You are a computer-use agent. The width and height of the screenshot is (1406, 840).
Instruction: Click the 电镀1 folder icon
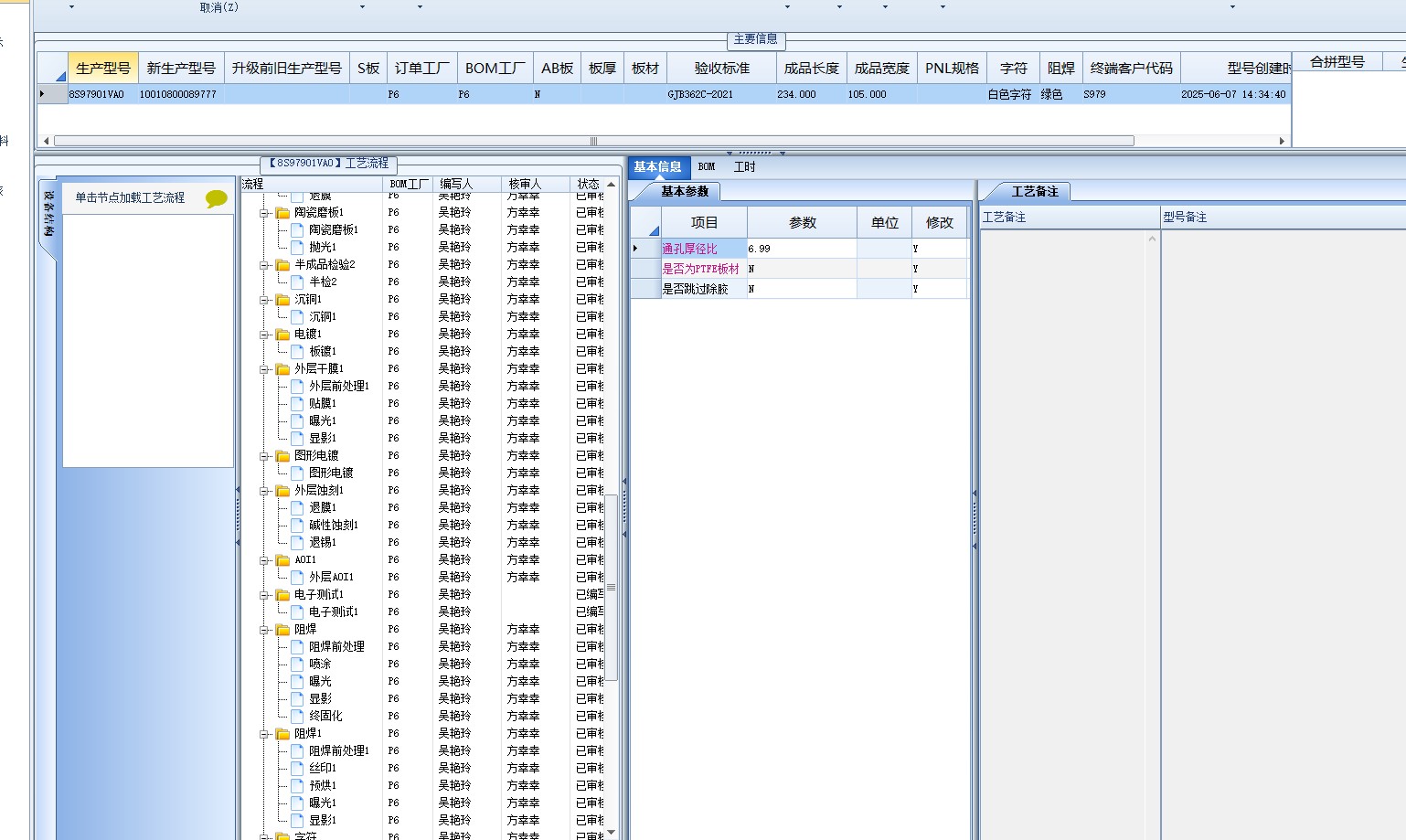(x=283, y=335)
